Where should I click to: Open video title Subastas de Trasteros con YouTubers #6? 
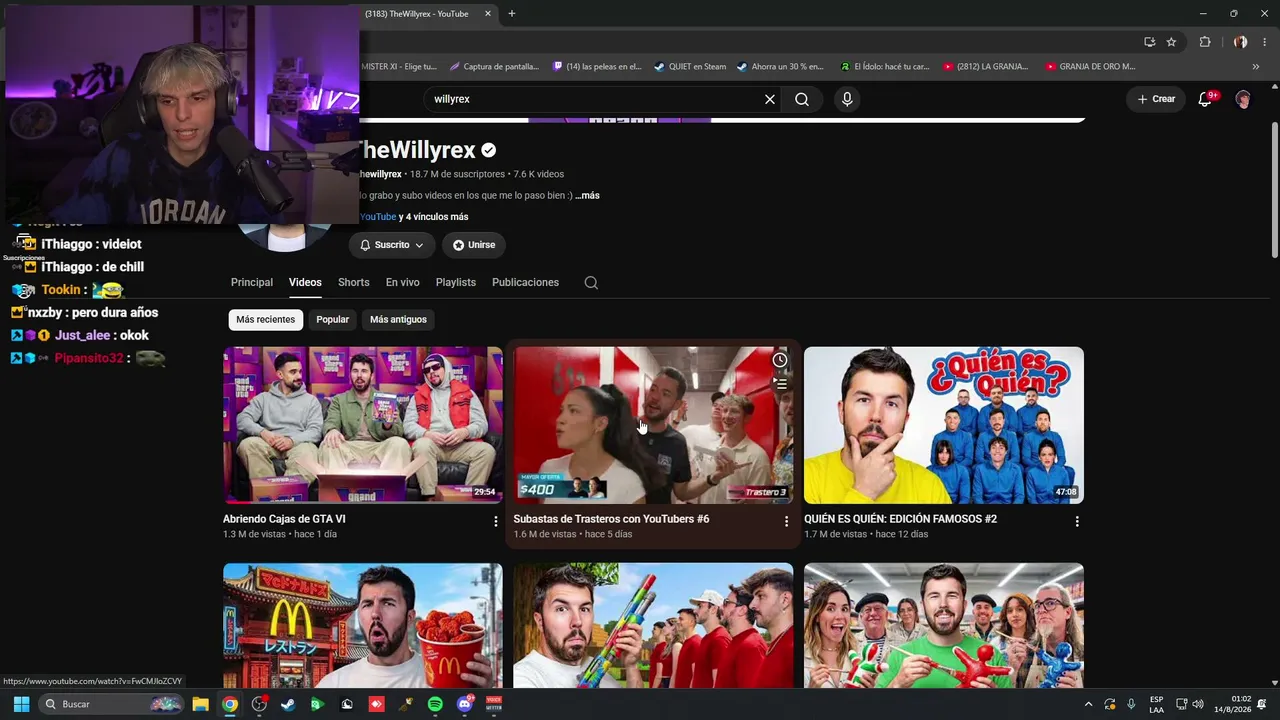point(611,519)
